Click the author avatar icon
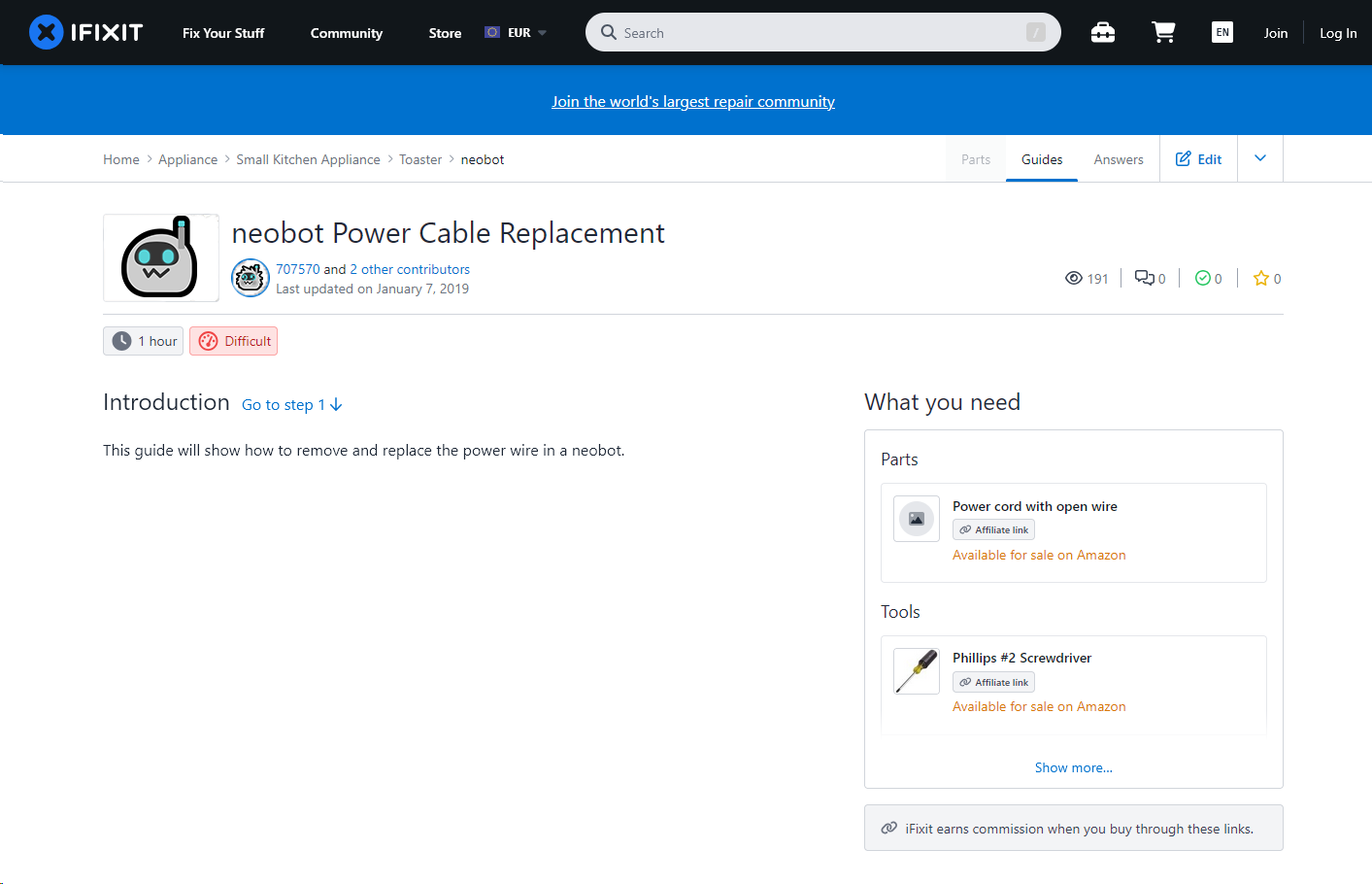The width and height of the screenshot is (1372, 884). pos(251,279)
